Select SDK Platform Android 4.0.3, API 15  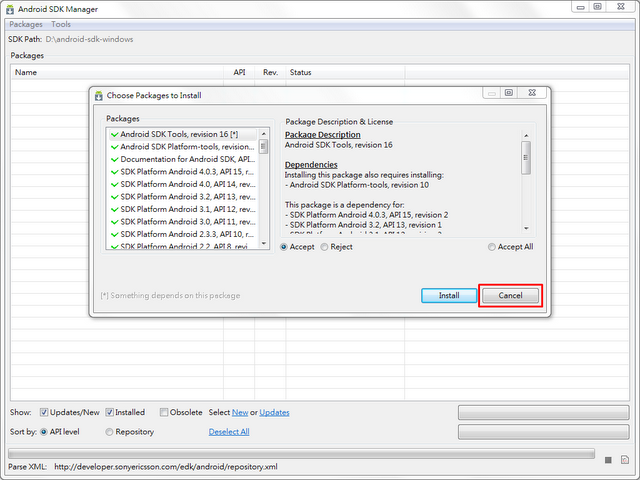(x=182, y=172)
